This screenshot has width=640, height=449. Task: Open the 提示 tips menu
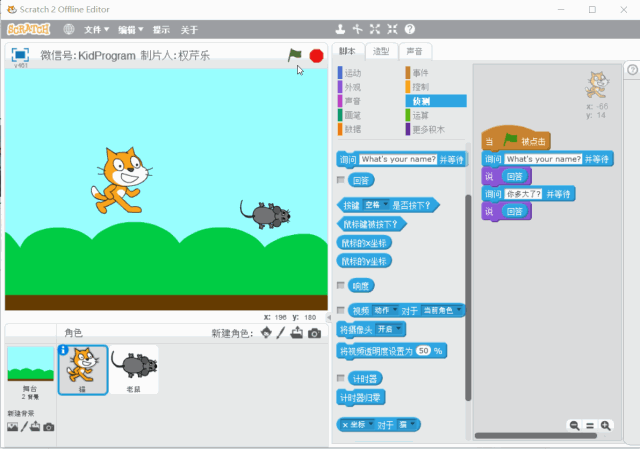pos(161,30)
